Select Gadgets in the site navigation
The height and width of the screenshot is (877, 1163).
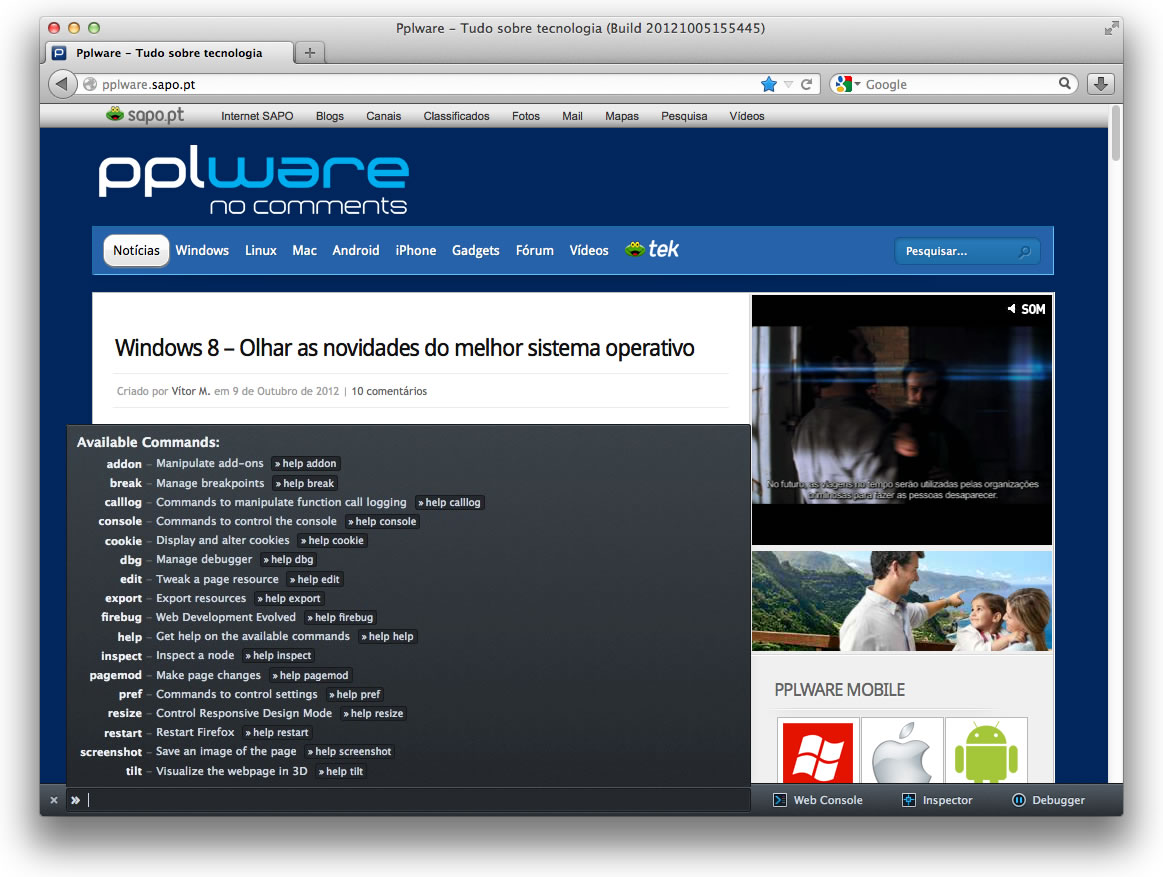[475, 251]
